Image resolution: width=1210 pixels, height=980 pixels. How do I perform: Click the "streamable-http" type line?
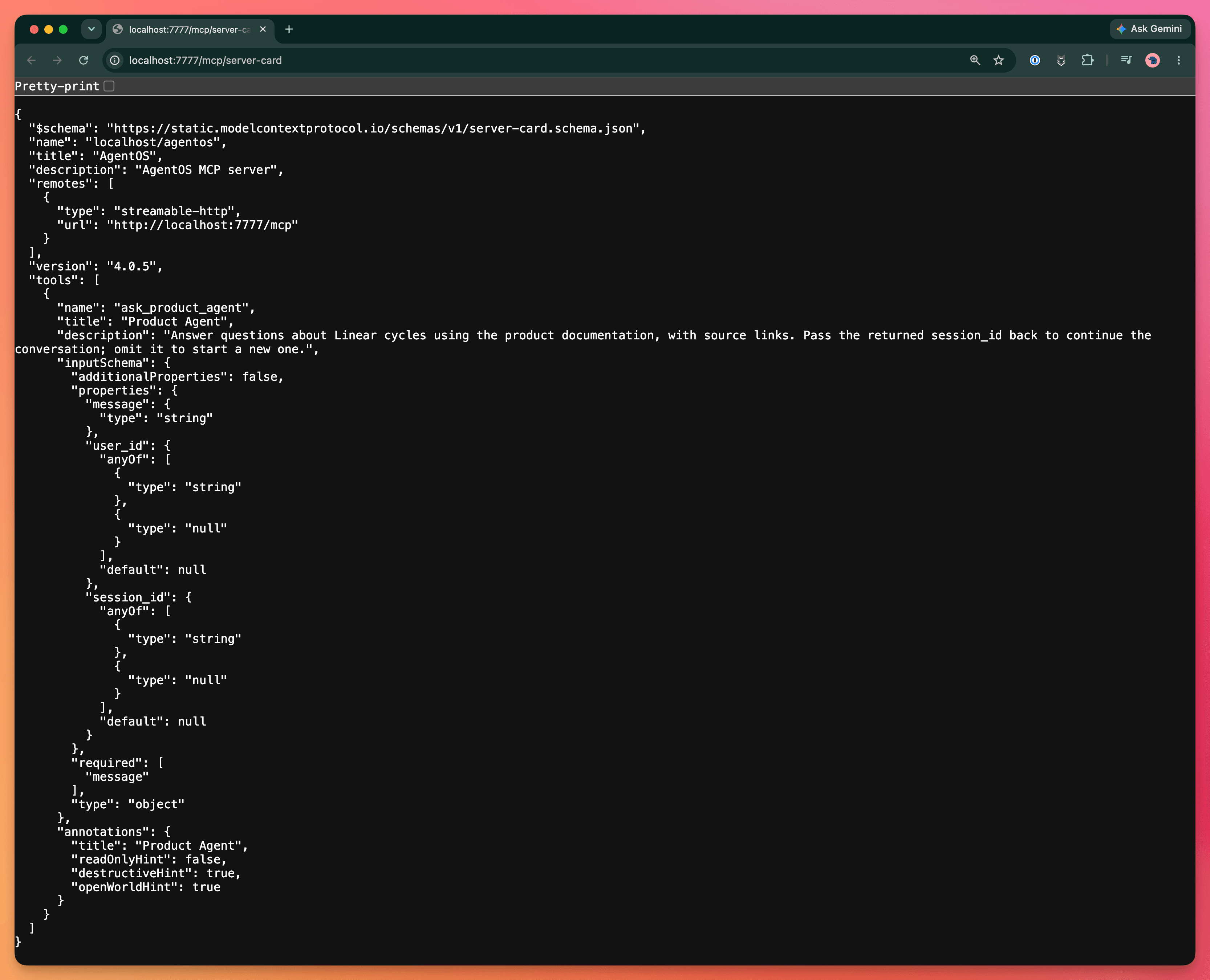click(149, 211)
